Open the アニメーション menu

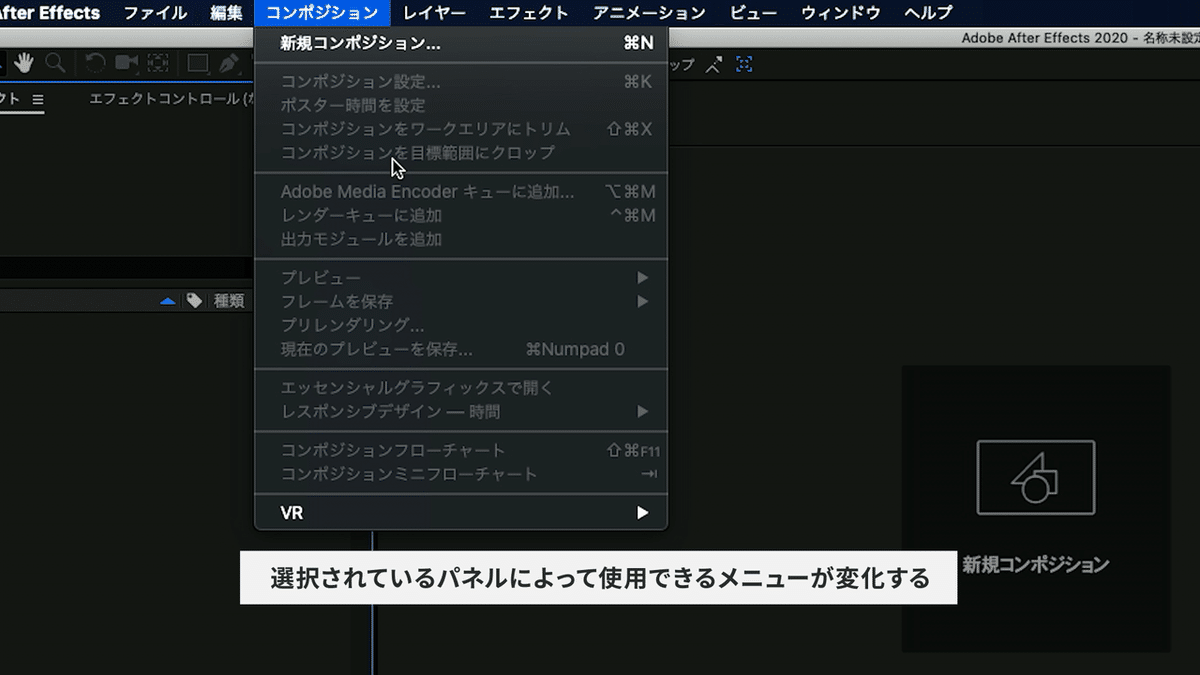tap(649, 13)
